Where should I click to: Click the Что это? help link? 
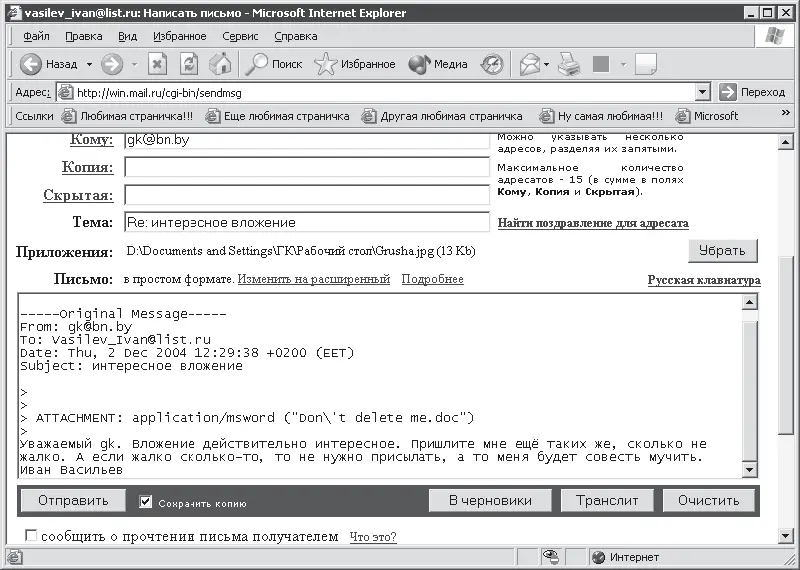[373, 537]
